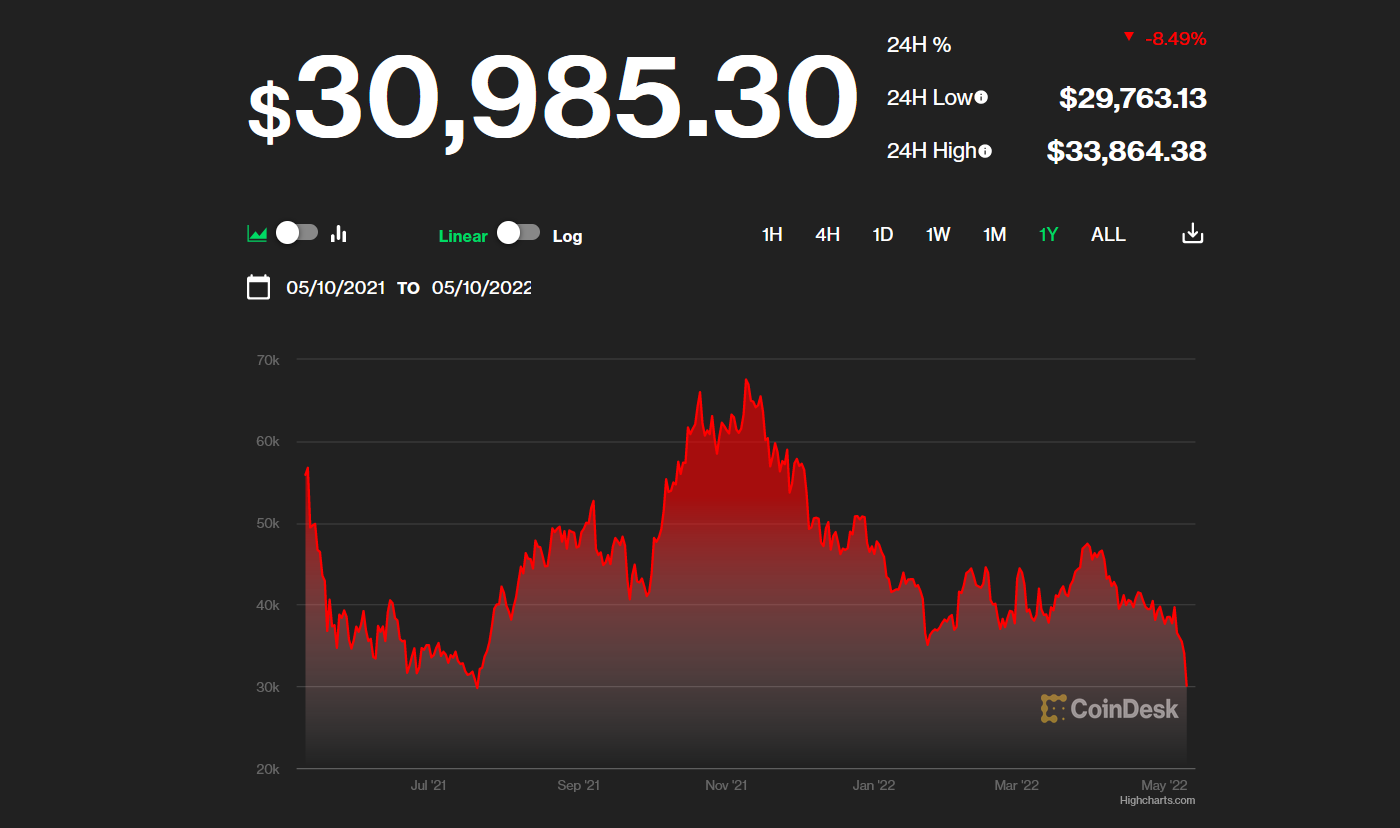Switch to the 1H time range
Image resolution: width=1400 pixels, height=828 pixels.
click(x=772, y=234)
